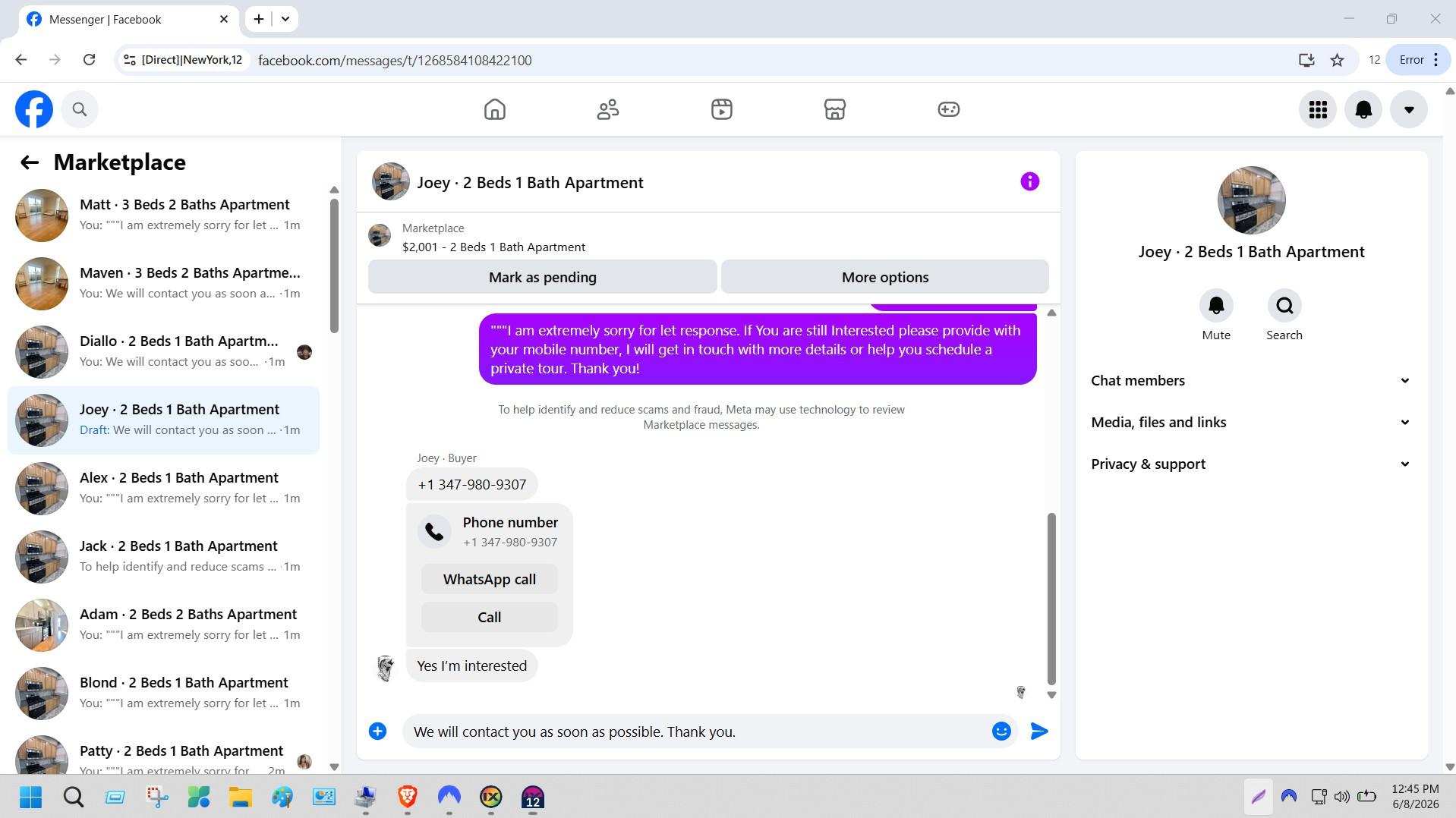Select Joey conversation in the list
The width and height of the screenshot is (1456, 818).
[163, 420]
